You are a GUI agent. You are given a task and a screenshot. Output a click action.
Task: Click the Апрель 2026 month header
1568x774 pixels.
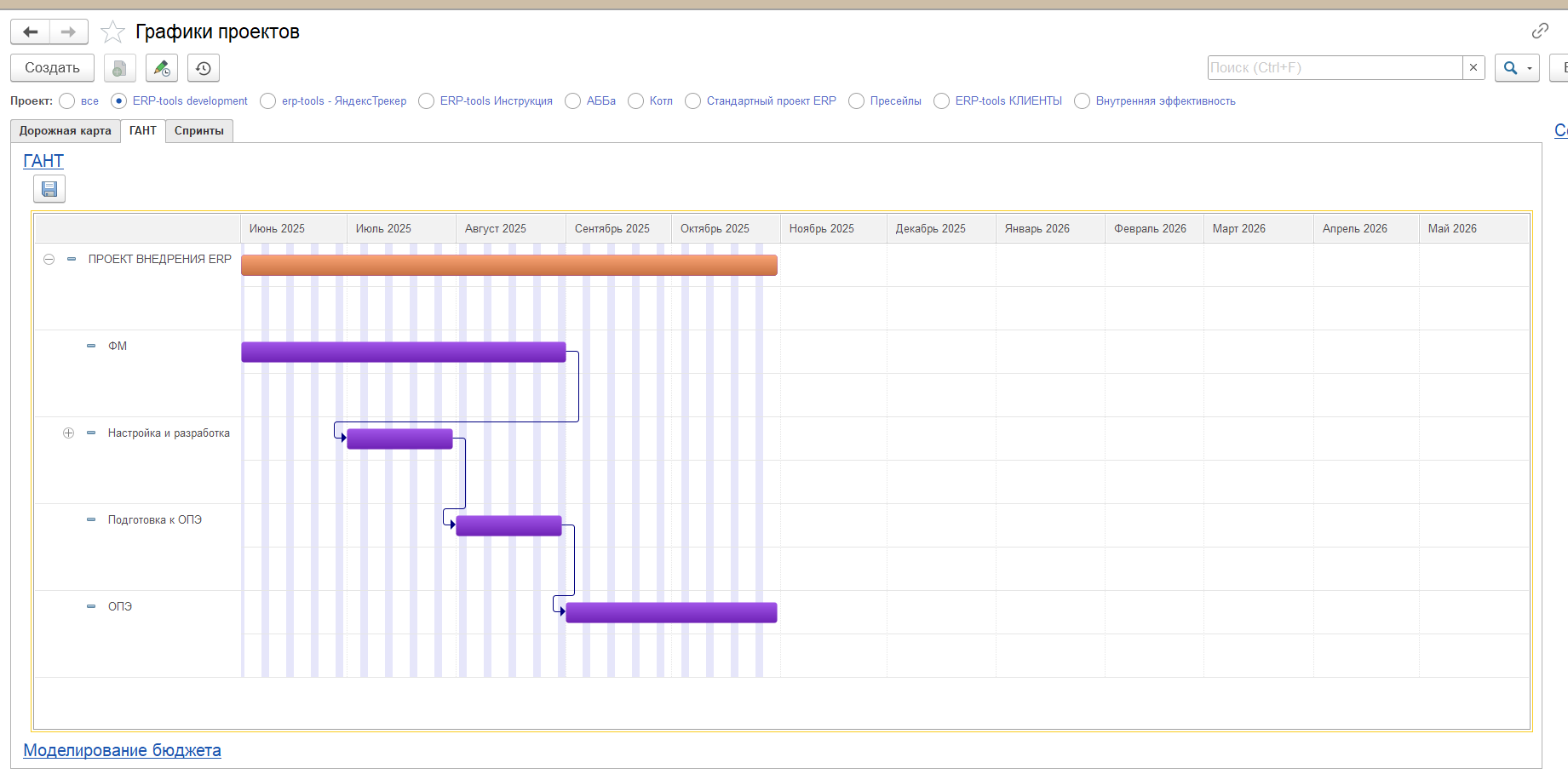1366,229
